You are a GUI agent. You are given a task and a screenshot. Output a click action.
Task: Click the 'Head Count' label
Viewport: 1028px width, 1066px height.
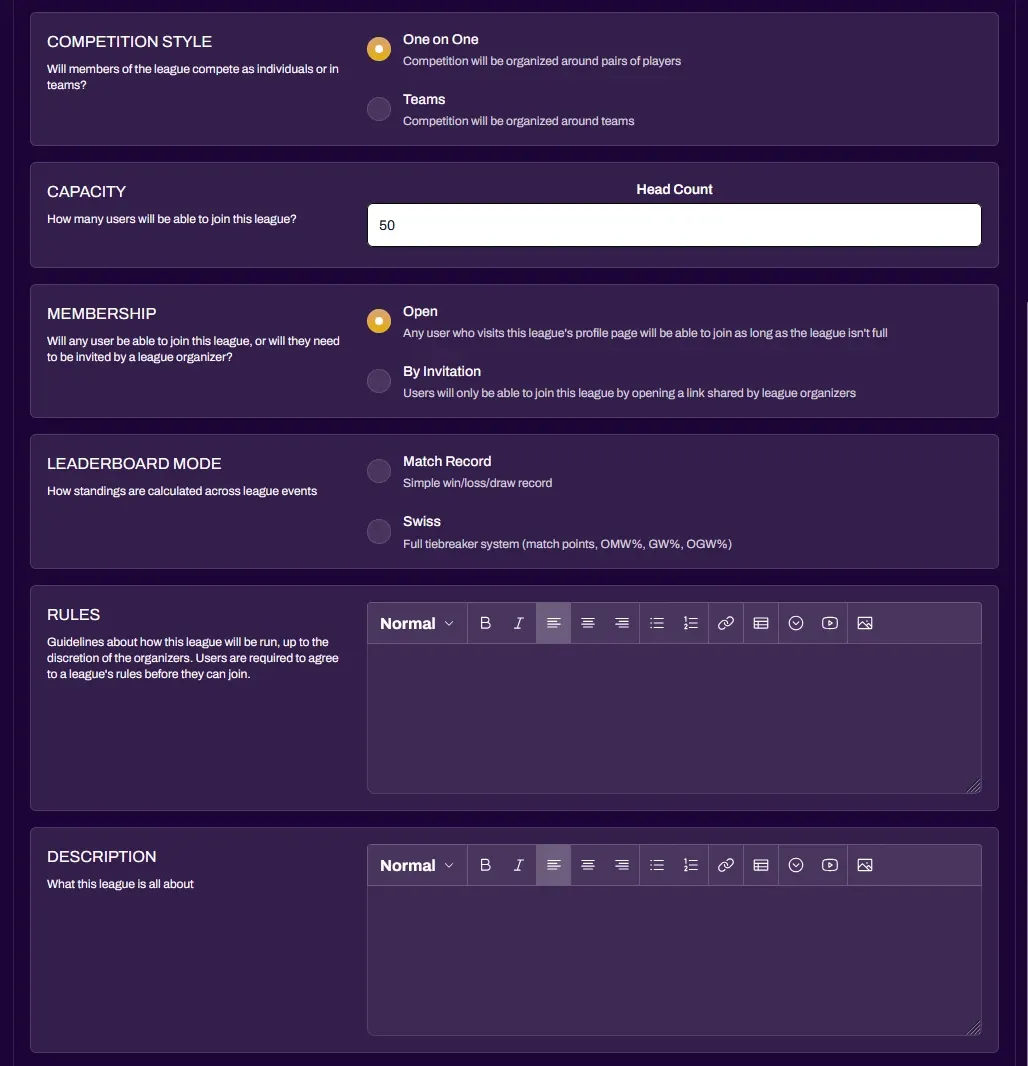pos(674,190)
